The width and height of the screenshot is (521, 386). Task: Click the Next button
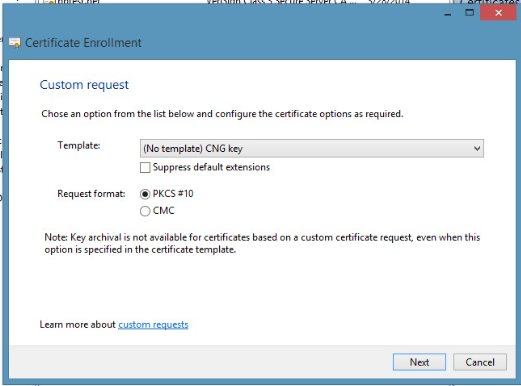(419, 362)
